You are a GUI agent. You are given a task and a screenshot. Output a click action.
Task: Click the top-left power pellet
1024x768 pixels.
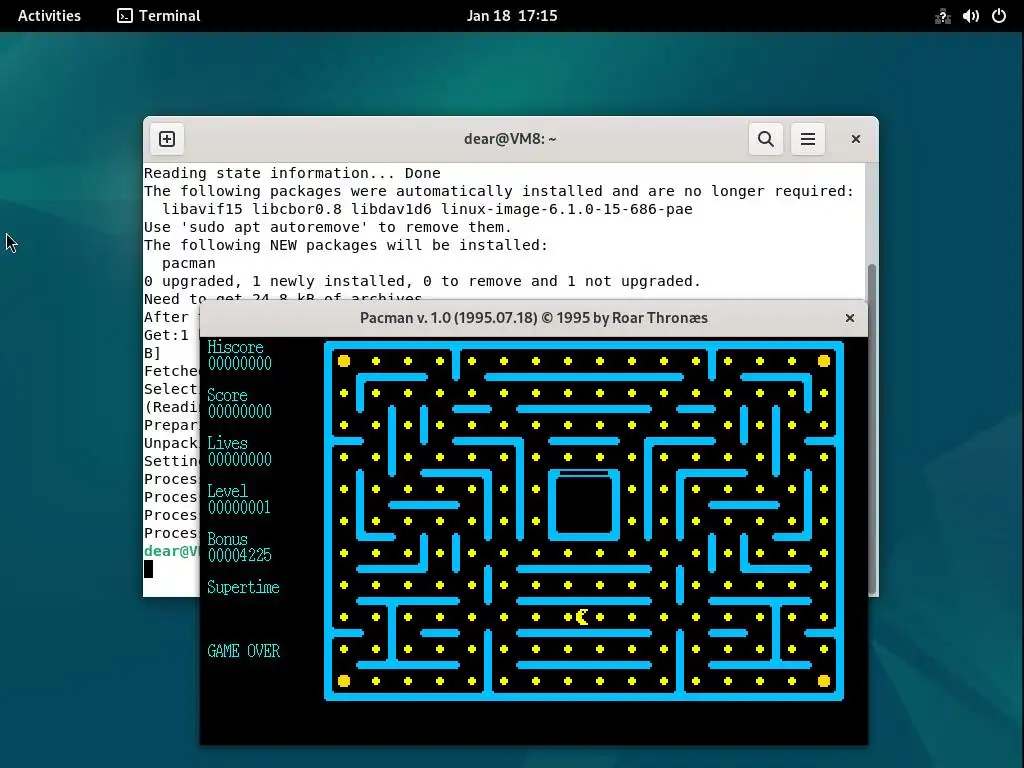(x=344, y=361)
